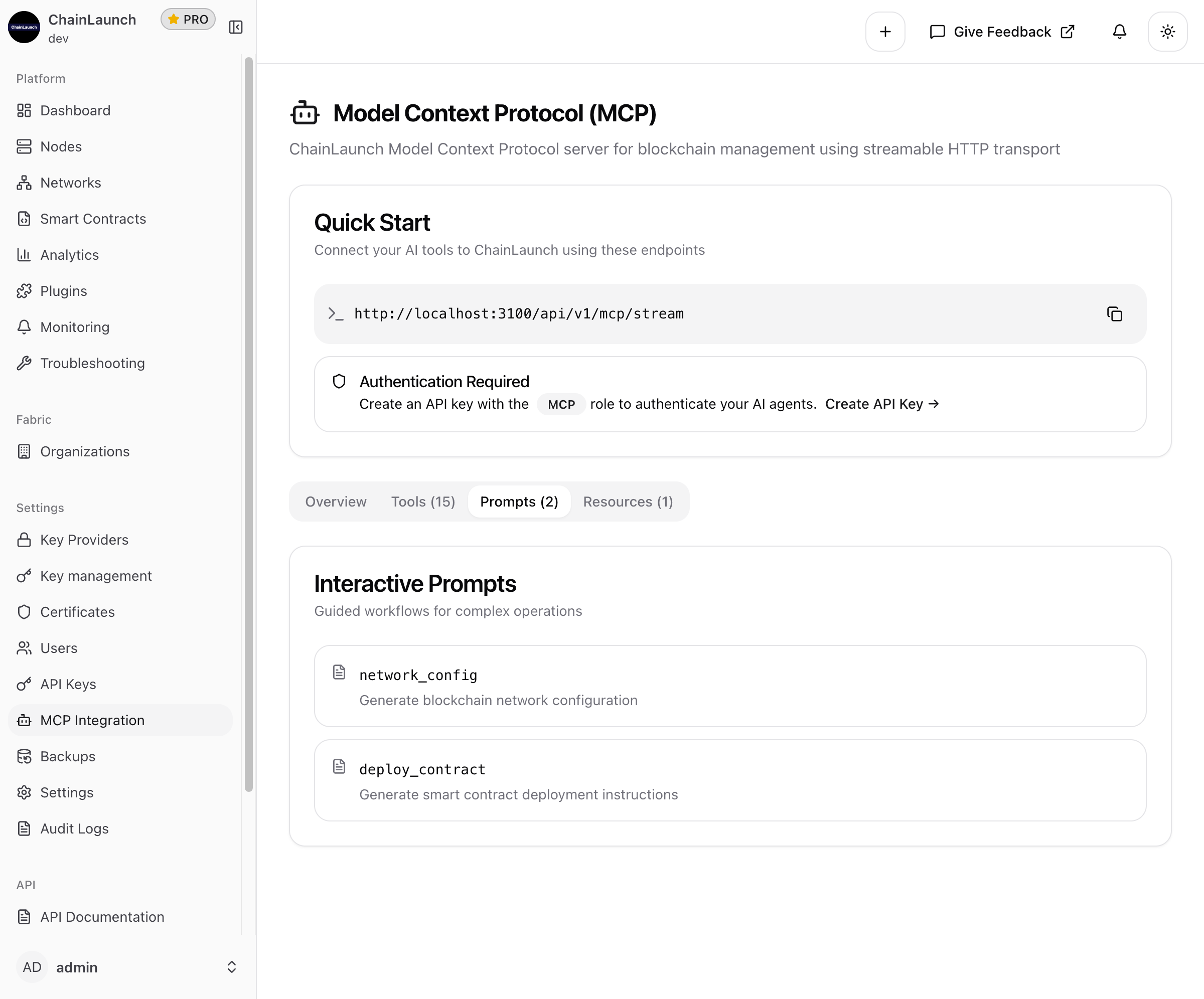Click the Certificates shield icon
The image size is (1204, 999).
[24, 612]
